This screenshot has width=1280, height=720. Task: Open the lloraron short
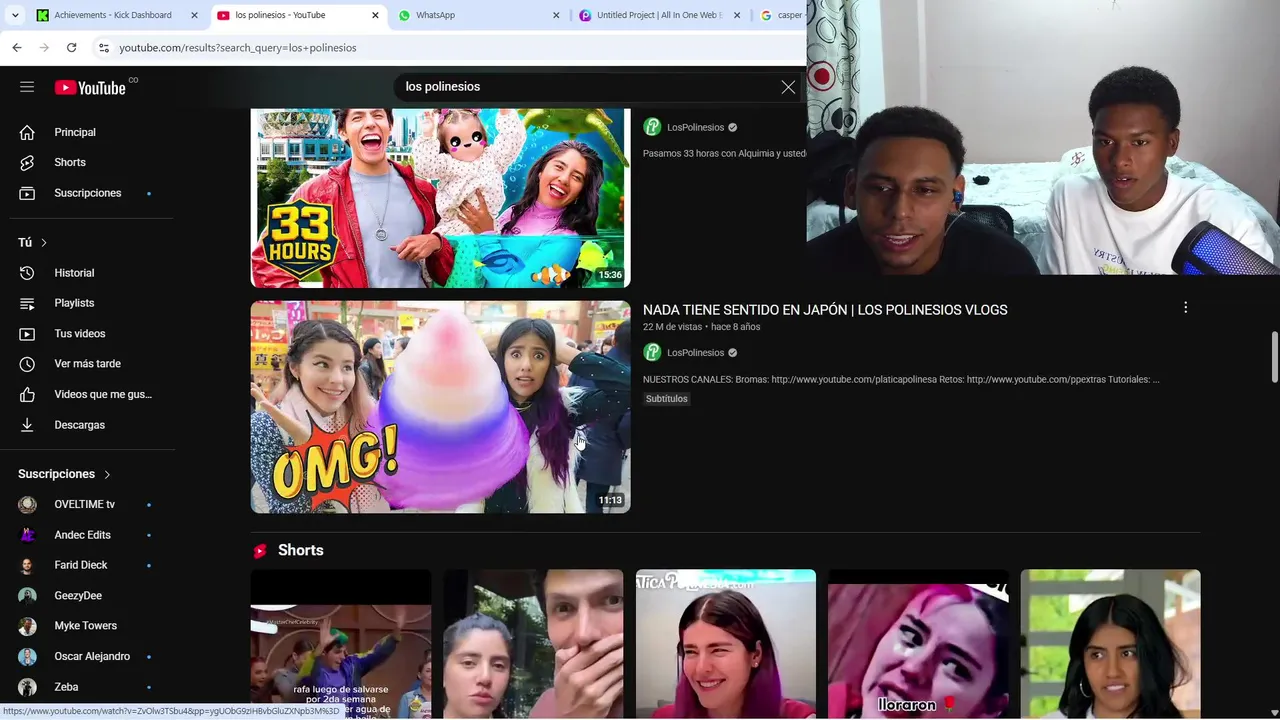tap(918, 644)
